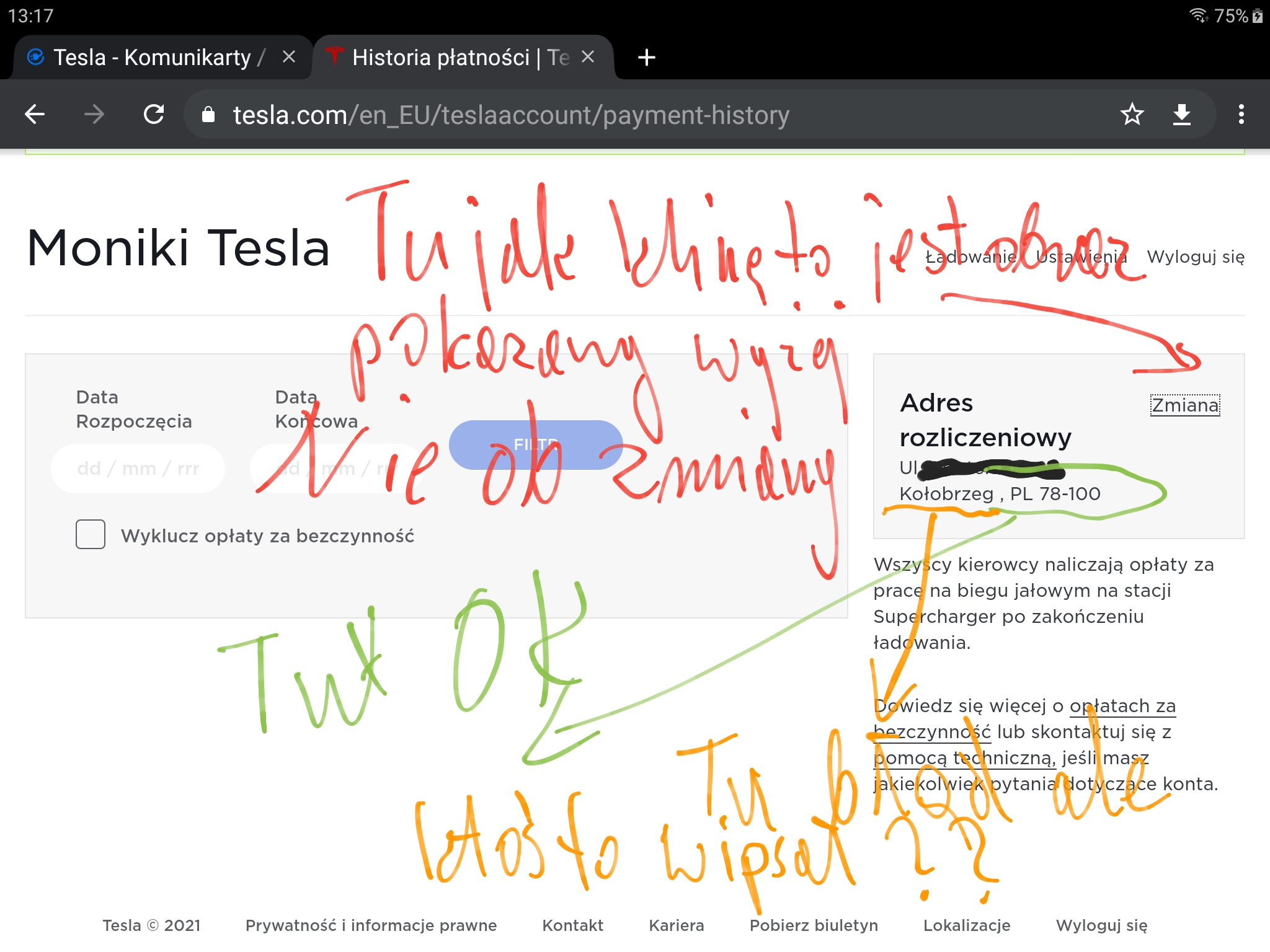The image size is (1270, 952).
Task: Open the Ładowanie account menu item
Action: coord(971,257)
